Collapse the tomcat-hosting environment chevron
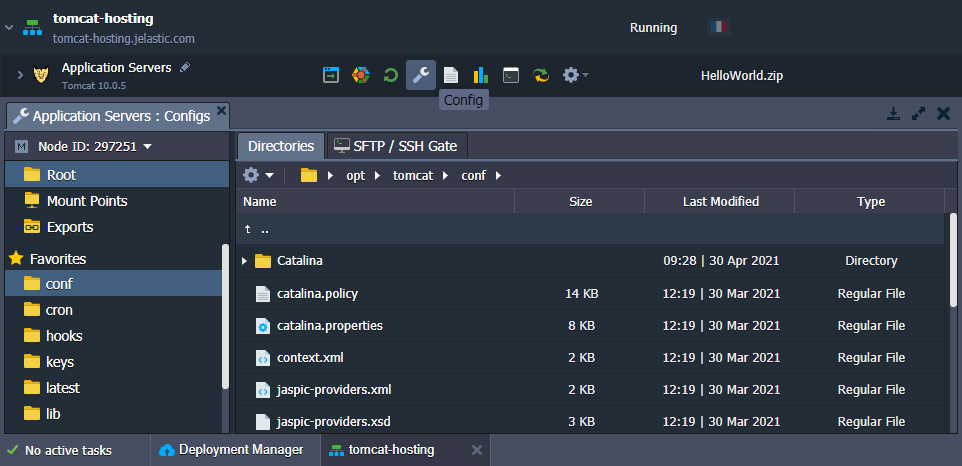The image size is (962, 466). [x=9, y=28]
